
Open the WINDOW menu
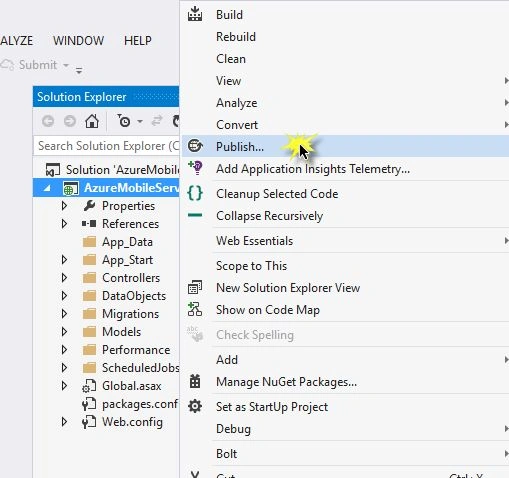tap(79, 41)
